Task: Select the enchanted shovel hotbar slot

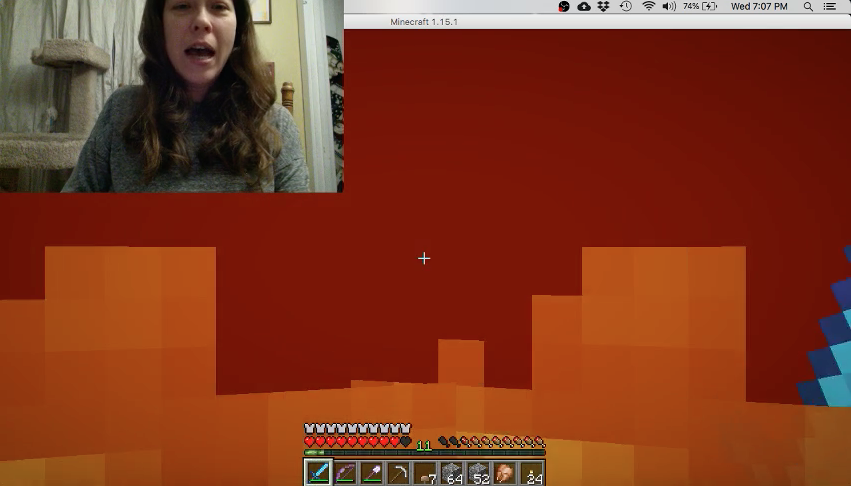Action: [x=372, y=473]
